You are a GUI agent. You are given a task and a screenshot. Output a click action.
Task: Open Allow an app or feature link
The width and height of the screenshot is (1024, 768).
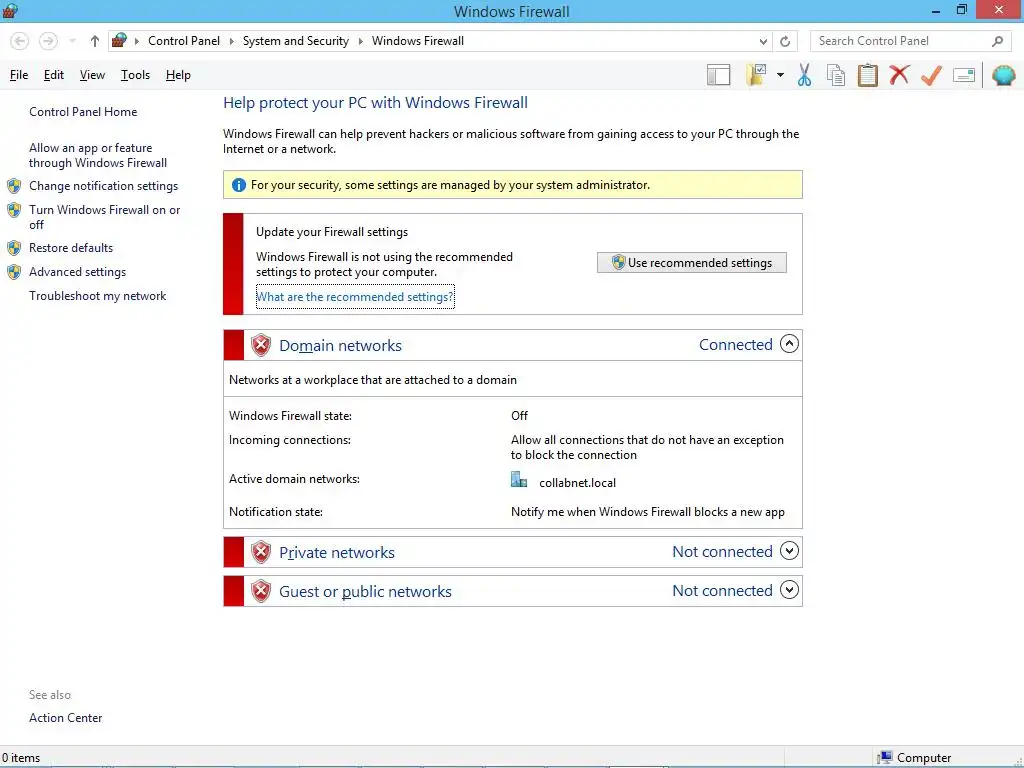97,155
